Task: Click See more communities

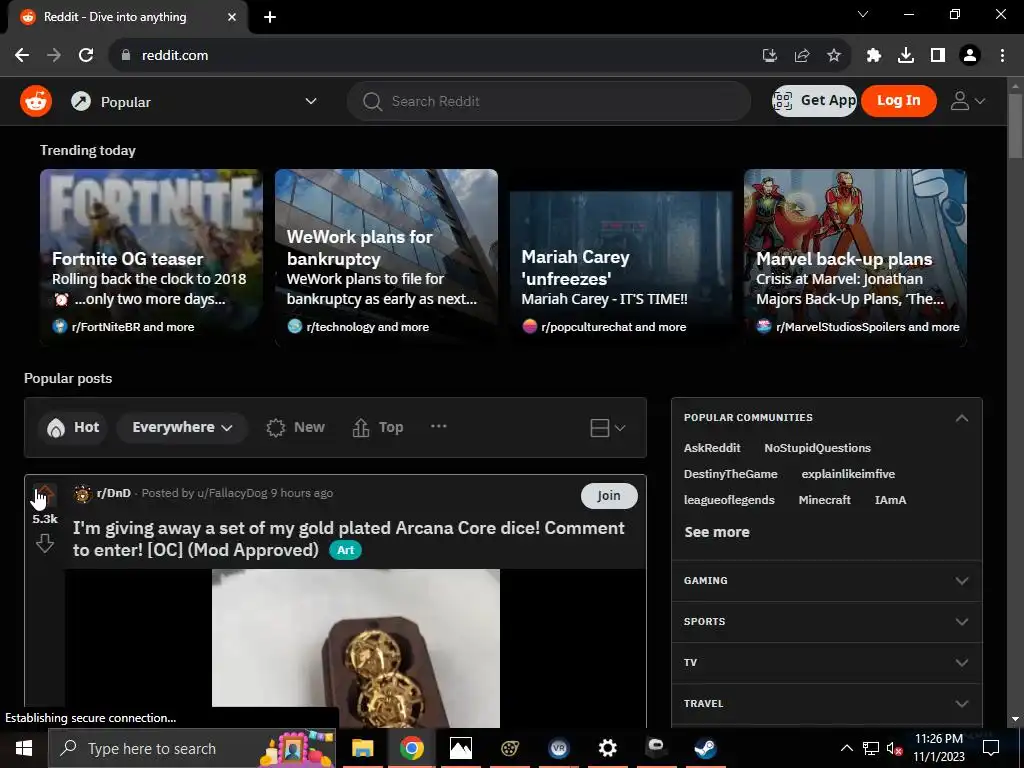Action: 717,532
